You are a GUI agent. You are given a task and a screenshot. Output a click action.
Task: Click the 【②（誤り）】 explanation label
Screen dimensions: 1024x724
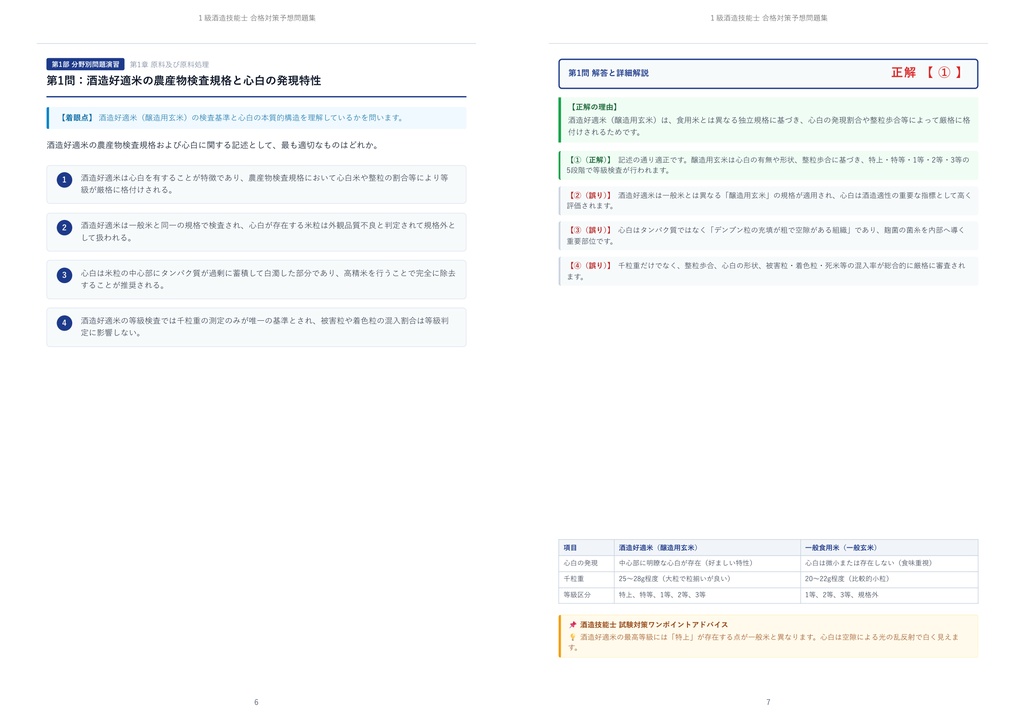590,195
